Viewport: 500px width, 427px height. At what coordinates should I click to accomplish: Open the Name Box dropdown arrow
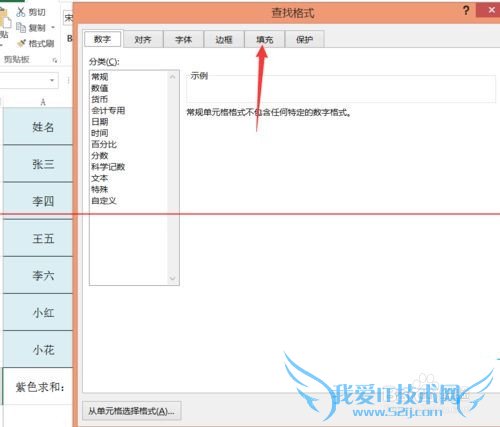52,80
